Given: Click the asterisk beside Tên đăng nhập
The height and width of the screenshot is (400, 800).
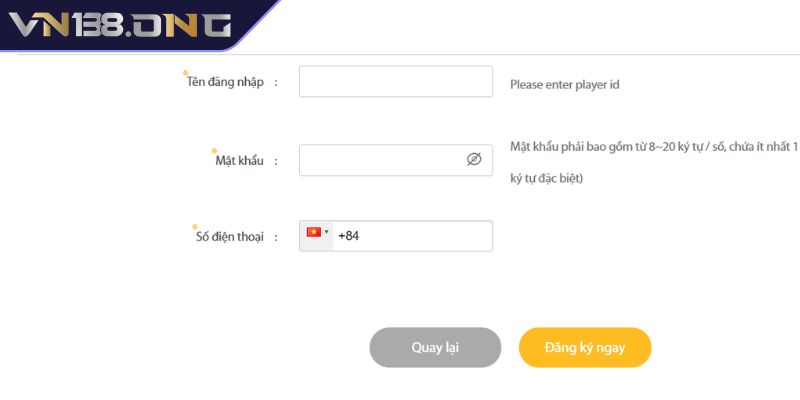Looking at the screenshot, I should pyautogui.click(x=186, y=73).
